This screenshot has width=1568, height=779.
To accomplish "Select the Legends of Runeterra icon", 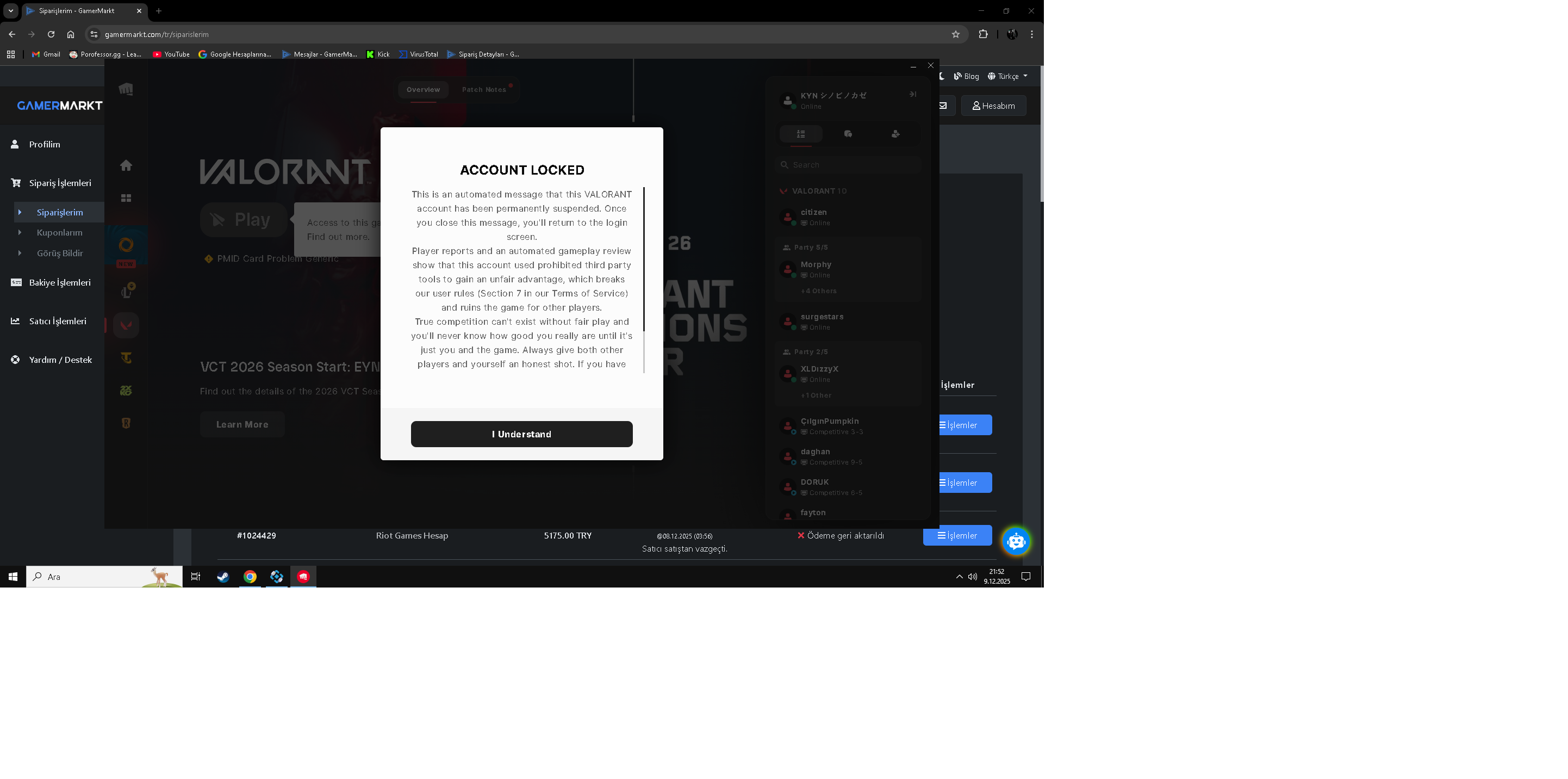I will point(126,423).
